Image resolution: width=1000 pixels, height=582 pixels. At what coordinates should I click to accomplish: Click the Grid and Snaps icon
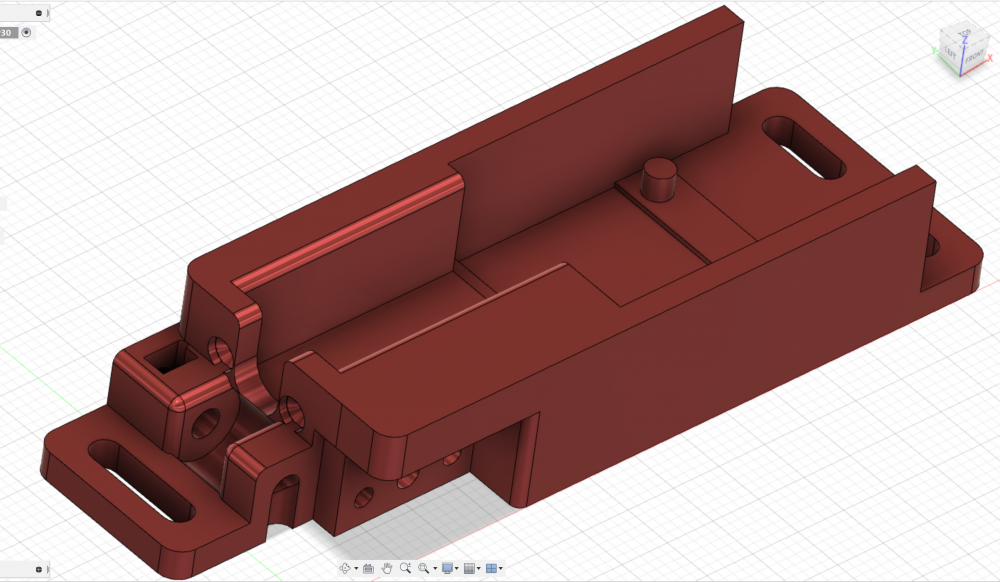[469, 568]
